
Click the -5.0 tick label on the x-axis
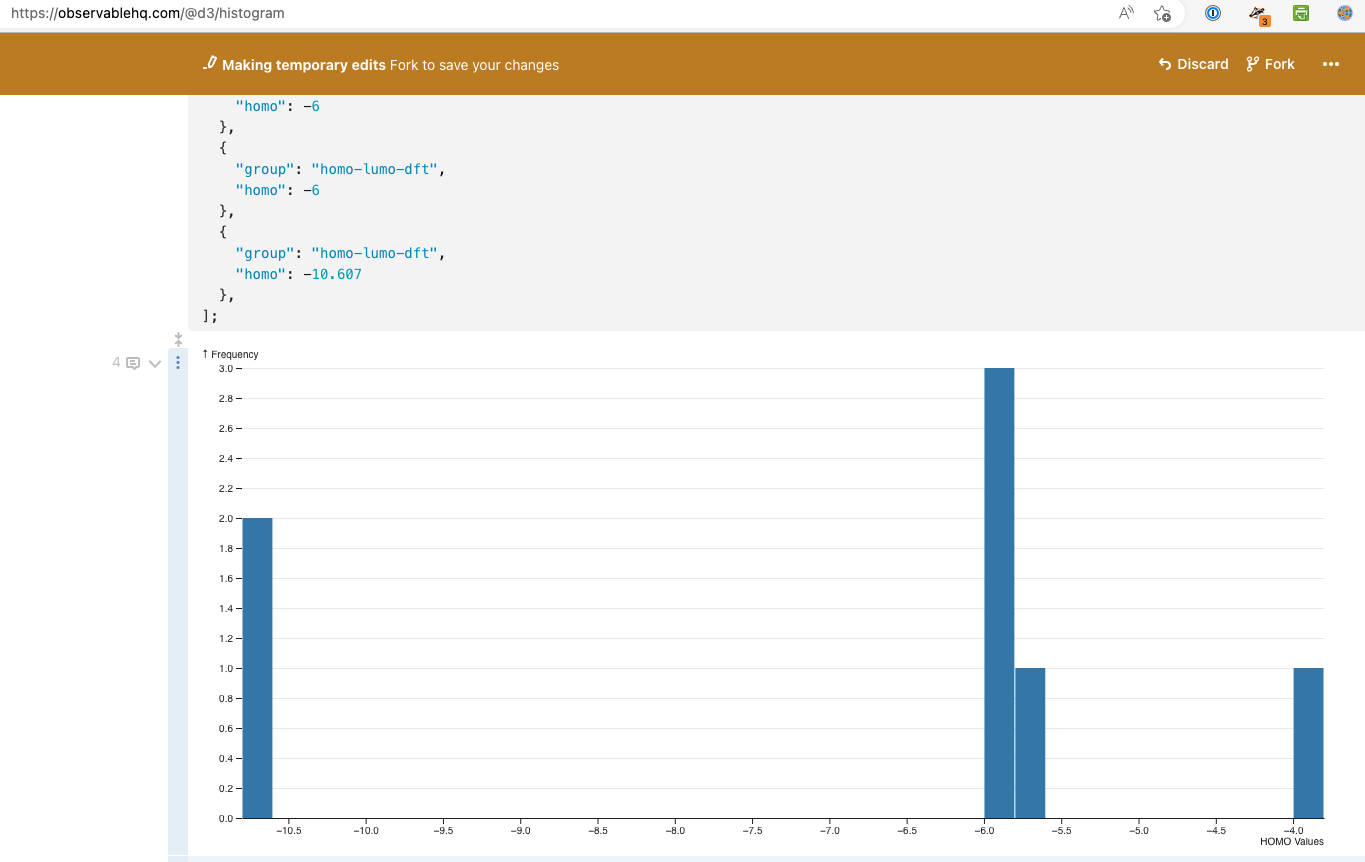1139,830
